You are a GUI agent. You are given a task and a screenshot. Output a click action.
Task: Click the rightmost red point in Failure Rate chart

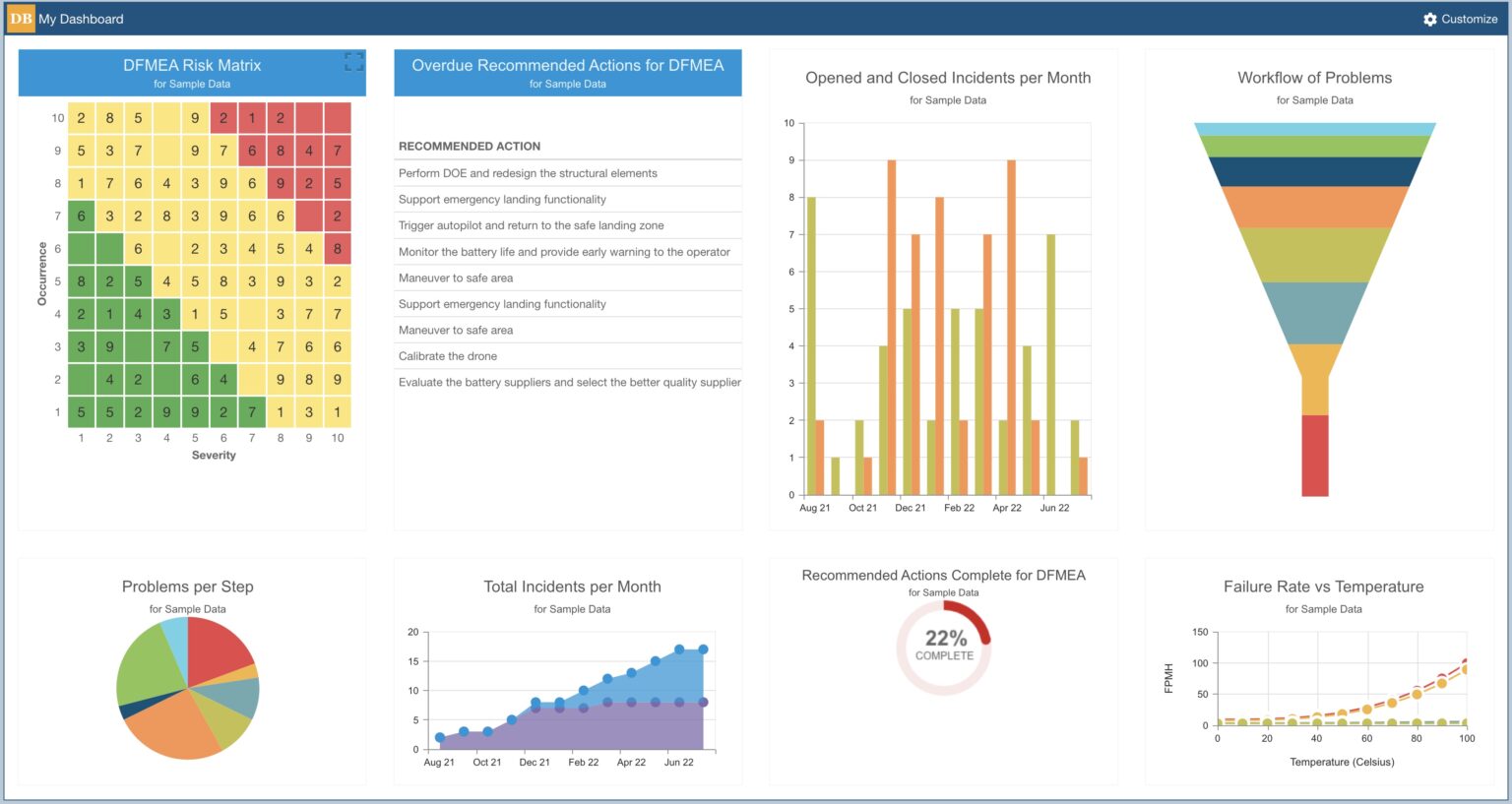[1466, 660]
